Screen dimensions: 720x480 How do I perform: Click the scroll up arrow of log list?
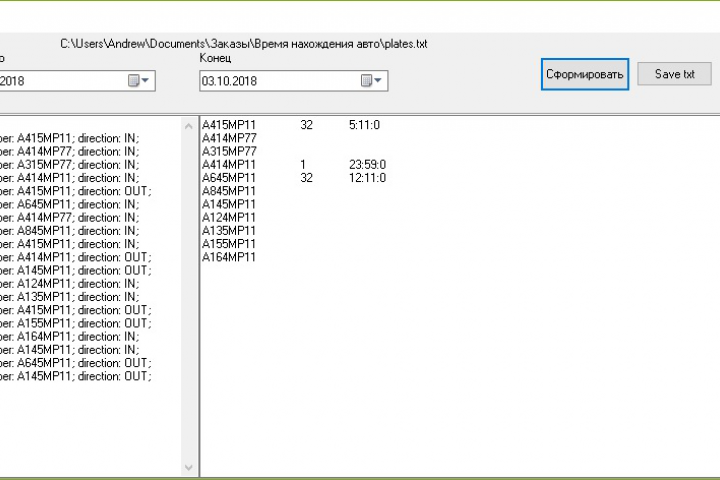pos(189,126)
